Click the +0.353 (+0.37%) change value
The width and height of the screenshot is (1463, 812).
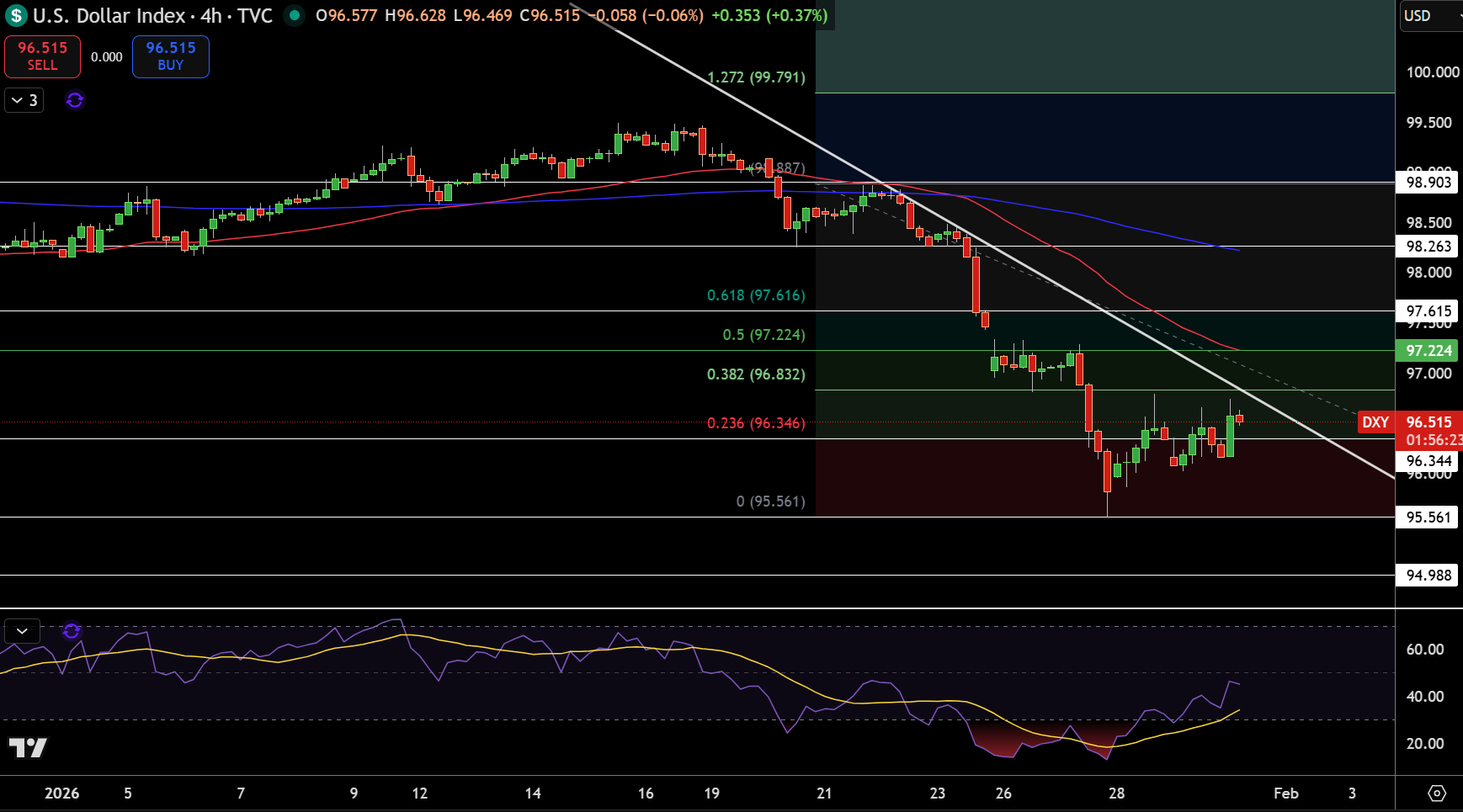(x=769, y=15)
